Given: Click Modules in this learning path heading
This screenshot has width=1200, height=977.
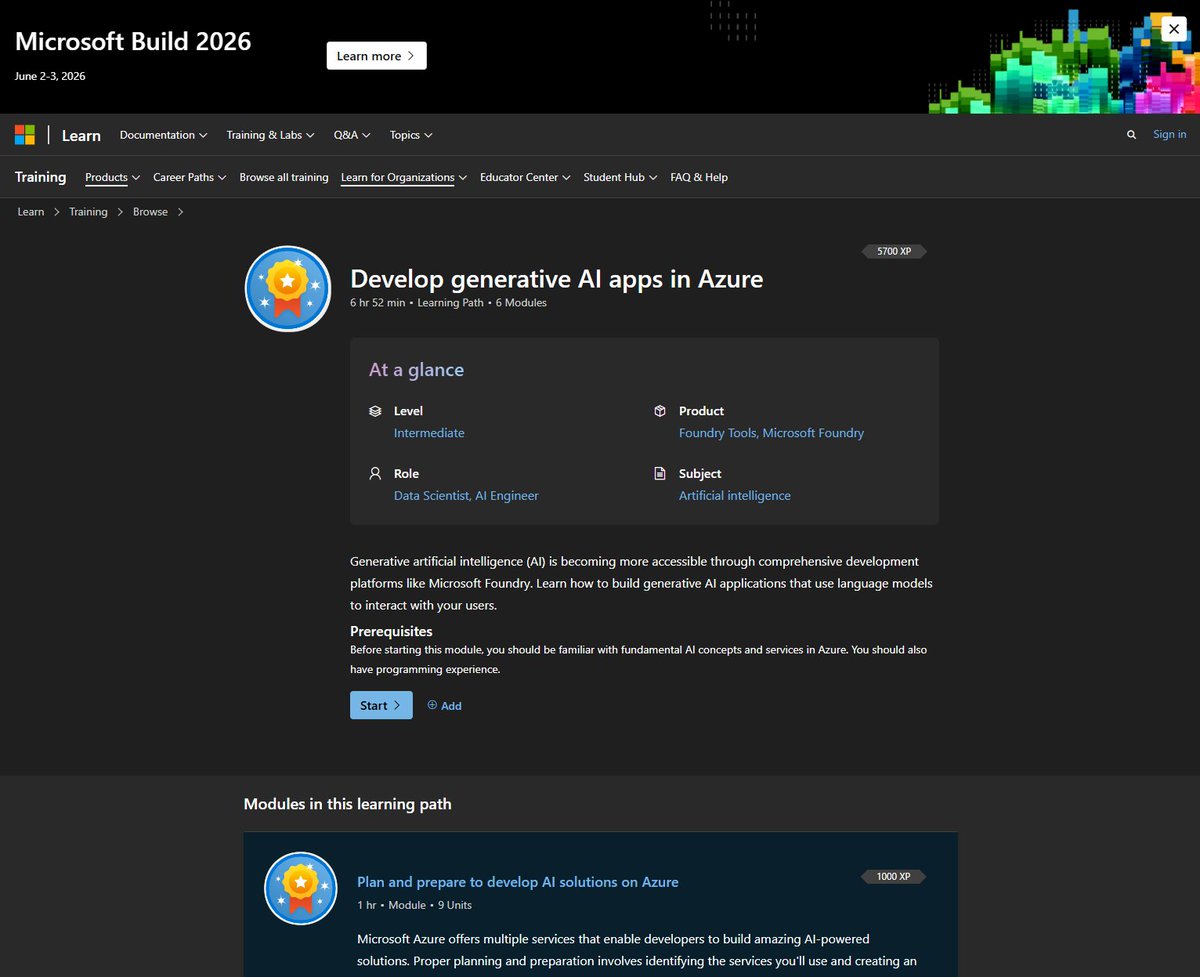Looking at the screenshot, I should tap(348, 804).
